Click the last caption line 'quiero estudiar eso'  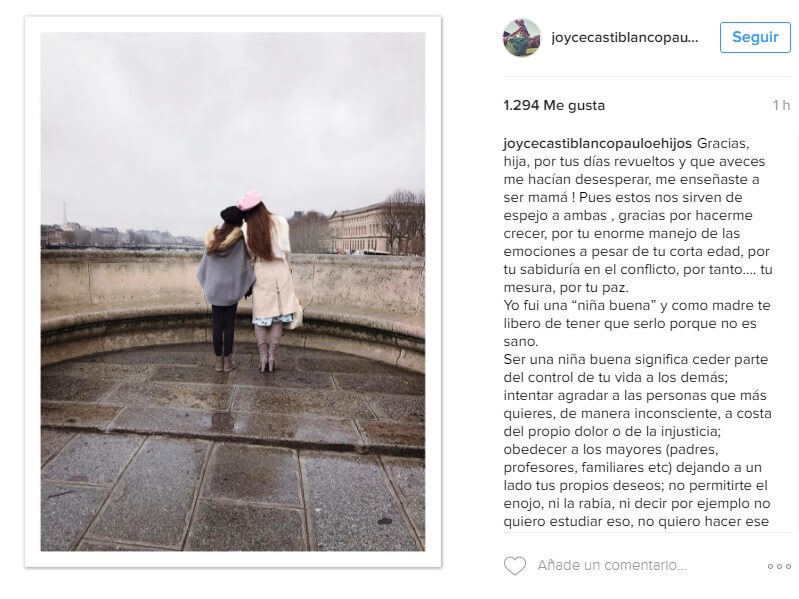coord(636,522)
